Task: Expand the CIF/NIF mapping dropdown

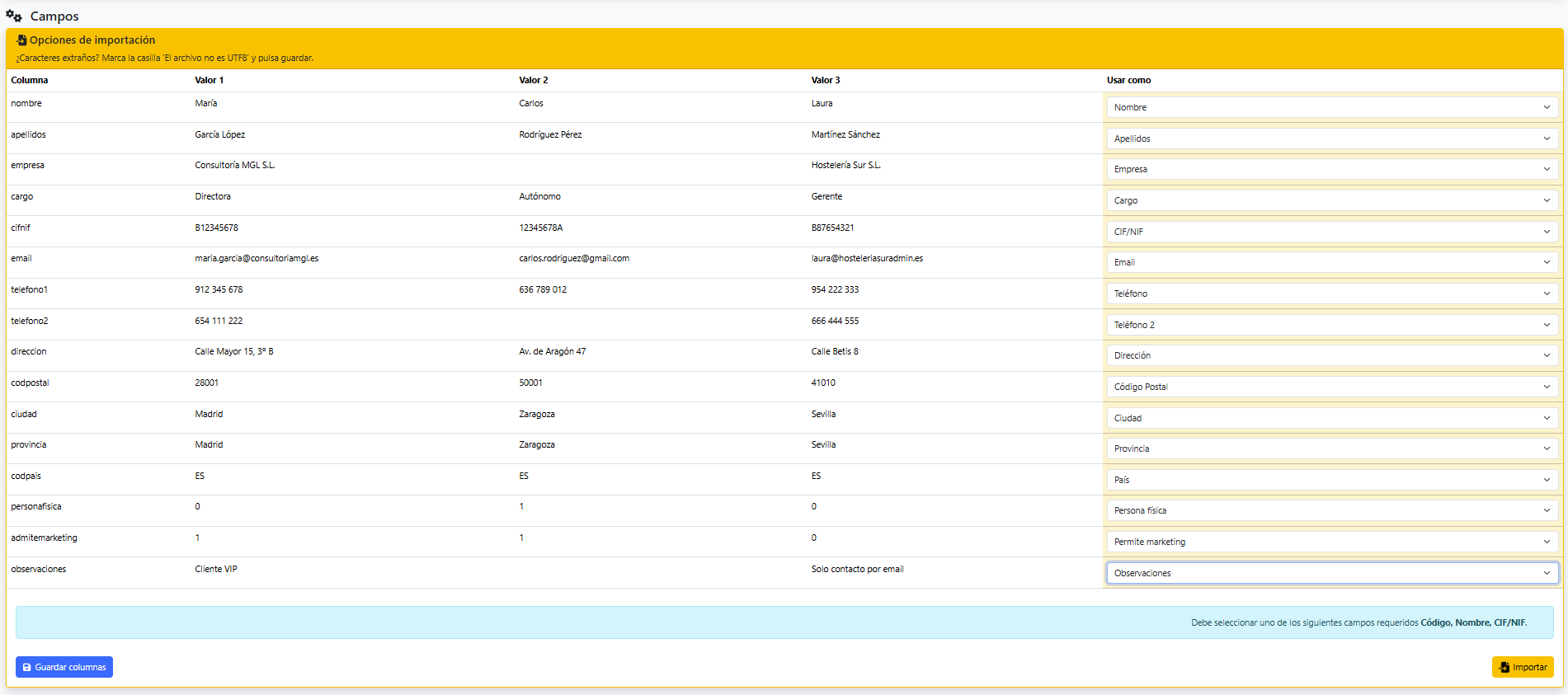Action: (1332, 232)
